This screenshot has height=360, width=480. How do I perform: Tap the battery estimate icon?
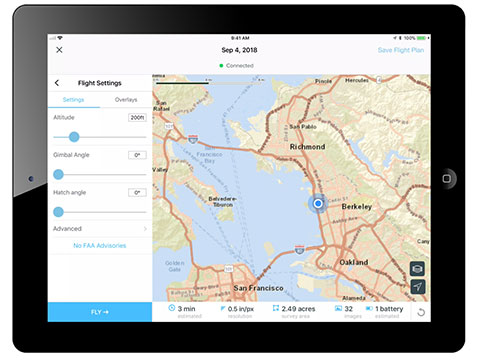369,308
